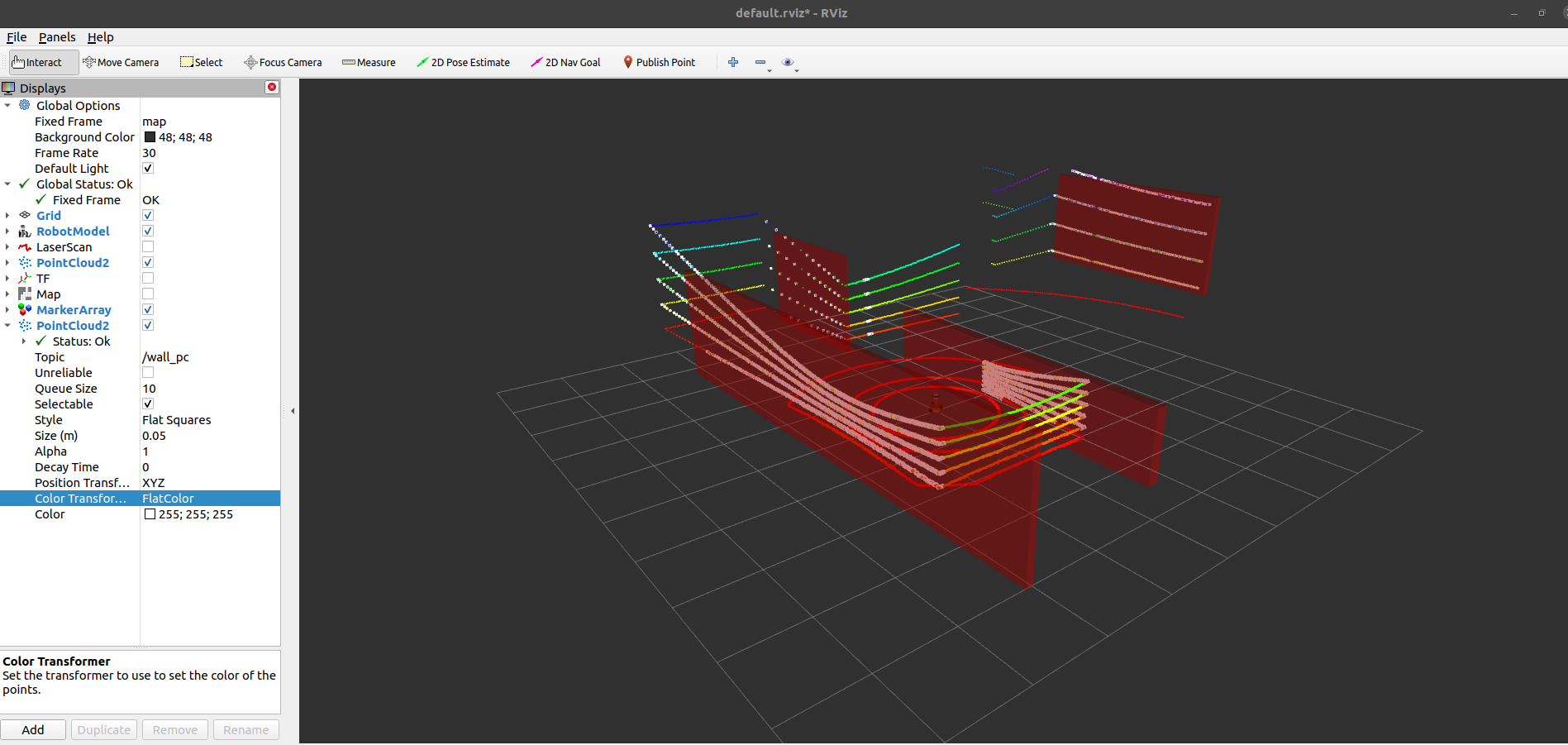Viewport: 1568px width, 745px height.
Task: Click the eye views icon in toolbar
Action: coord(788,62)
